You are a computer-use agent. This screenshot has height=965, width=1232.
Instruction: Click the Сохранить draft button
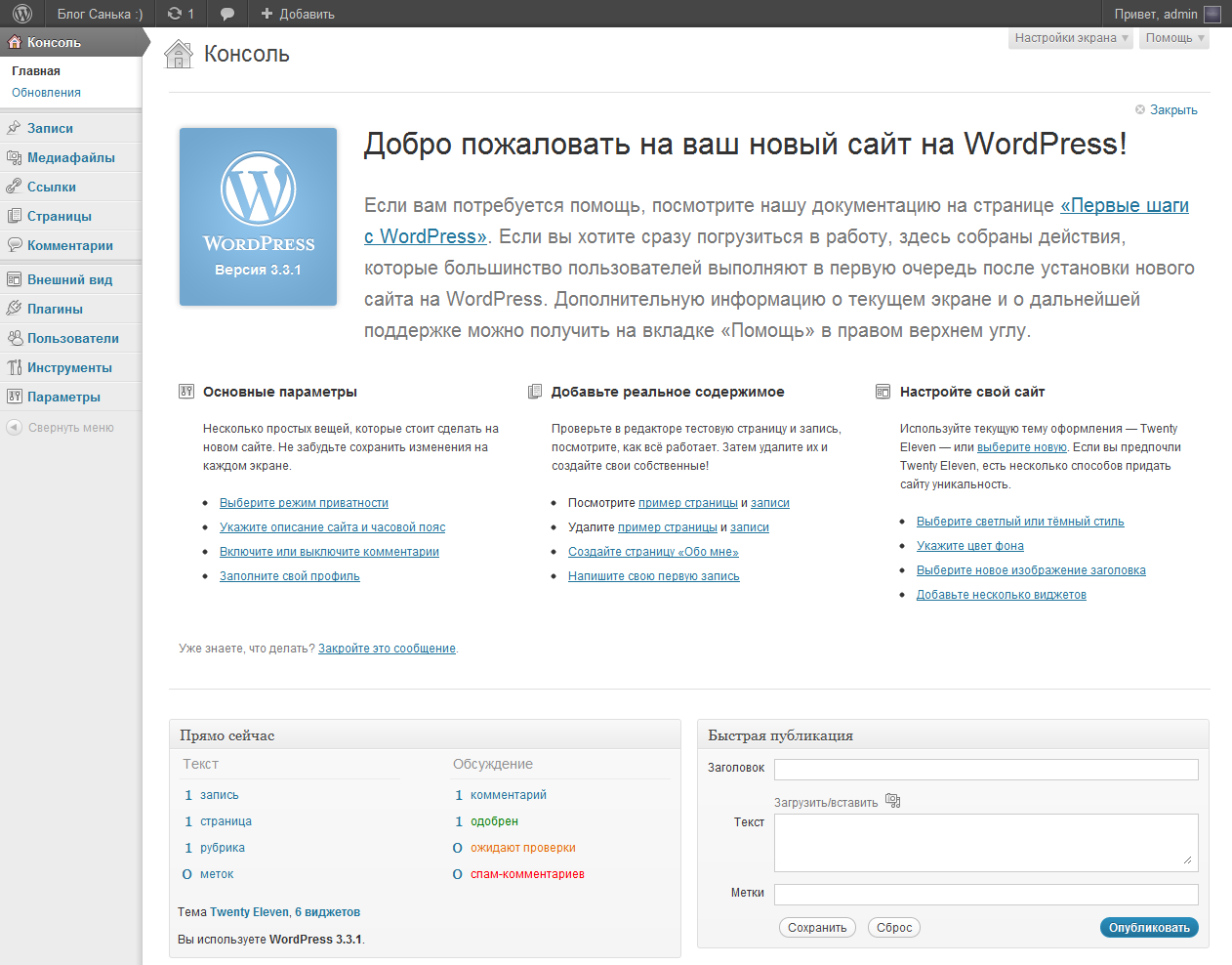(817, 928)
